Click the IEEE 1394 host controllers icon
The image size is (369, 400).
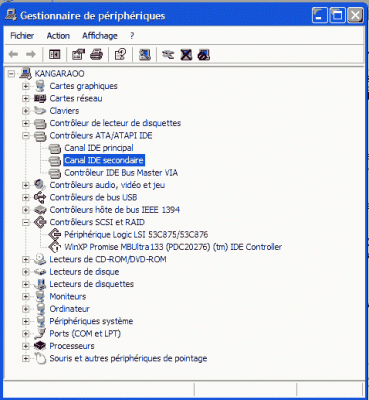[x=40, y=210]
